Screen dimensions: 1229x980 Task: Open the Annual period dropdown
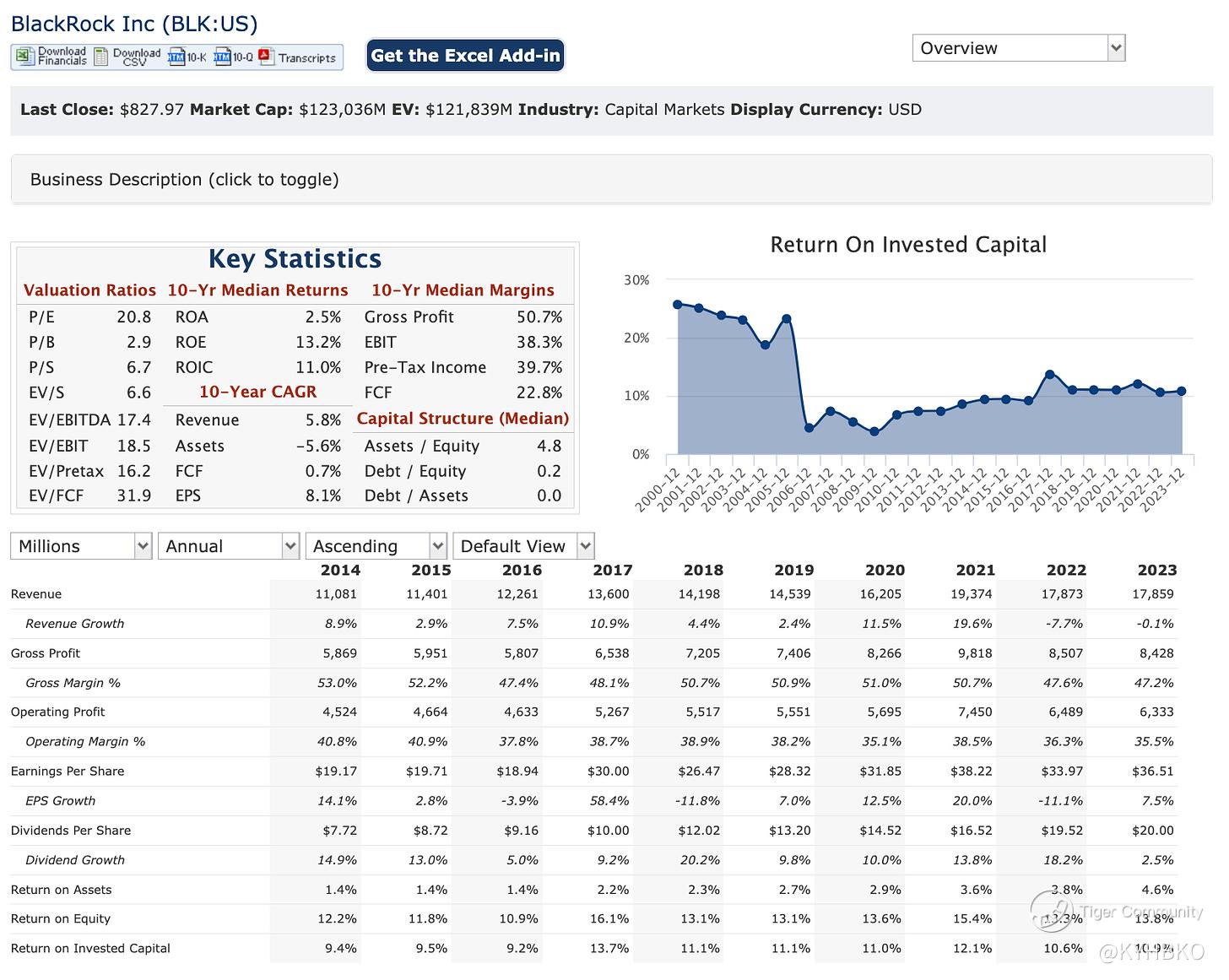click(x=229, y=546)
